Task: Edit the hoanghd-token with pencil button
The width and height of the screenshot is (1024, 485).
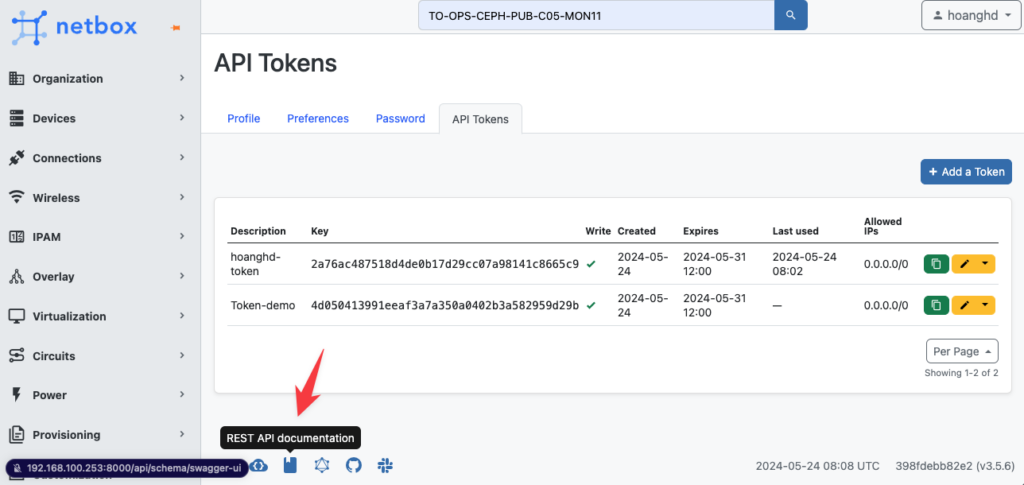Action: 965,264
